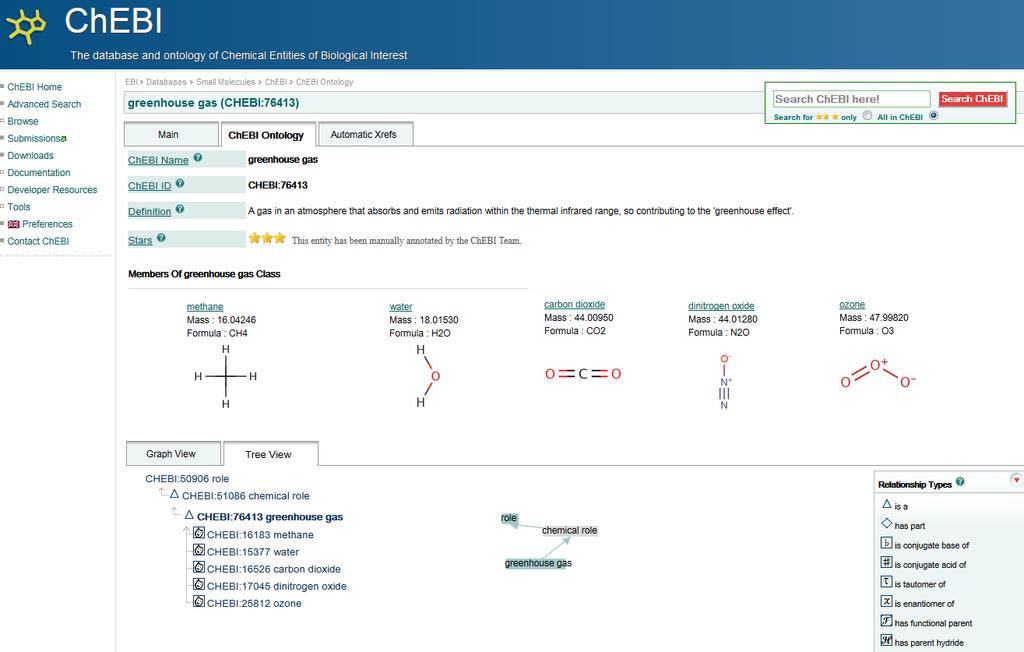Click the 'has functional parent' legend icon
This screenshot has width=1024, height=652.
[x=886, y=621]
